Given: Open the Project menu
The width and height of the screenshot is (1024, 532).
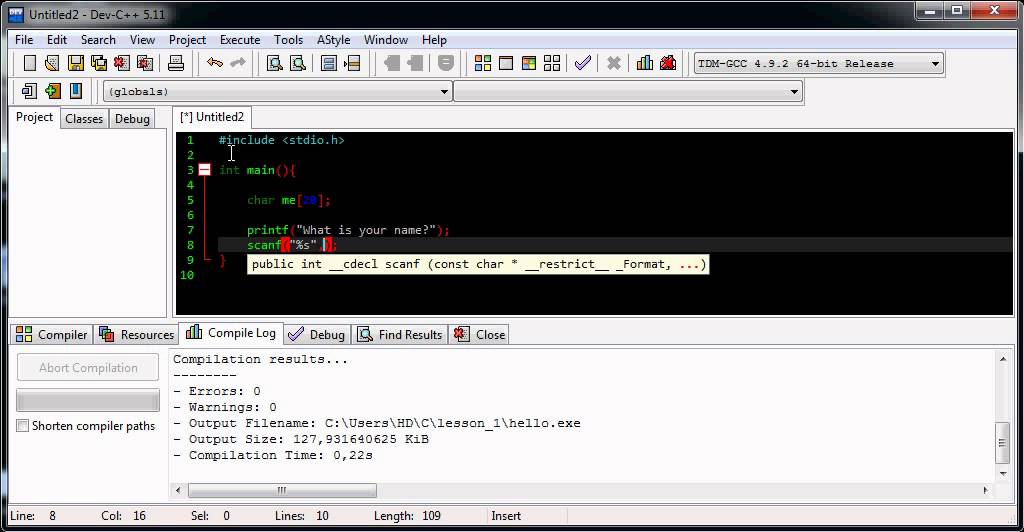Looking at the screenshot, I should point(187,40).
